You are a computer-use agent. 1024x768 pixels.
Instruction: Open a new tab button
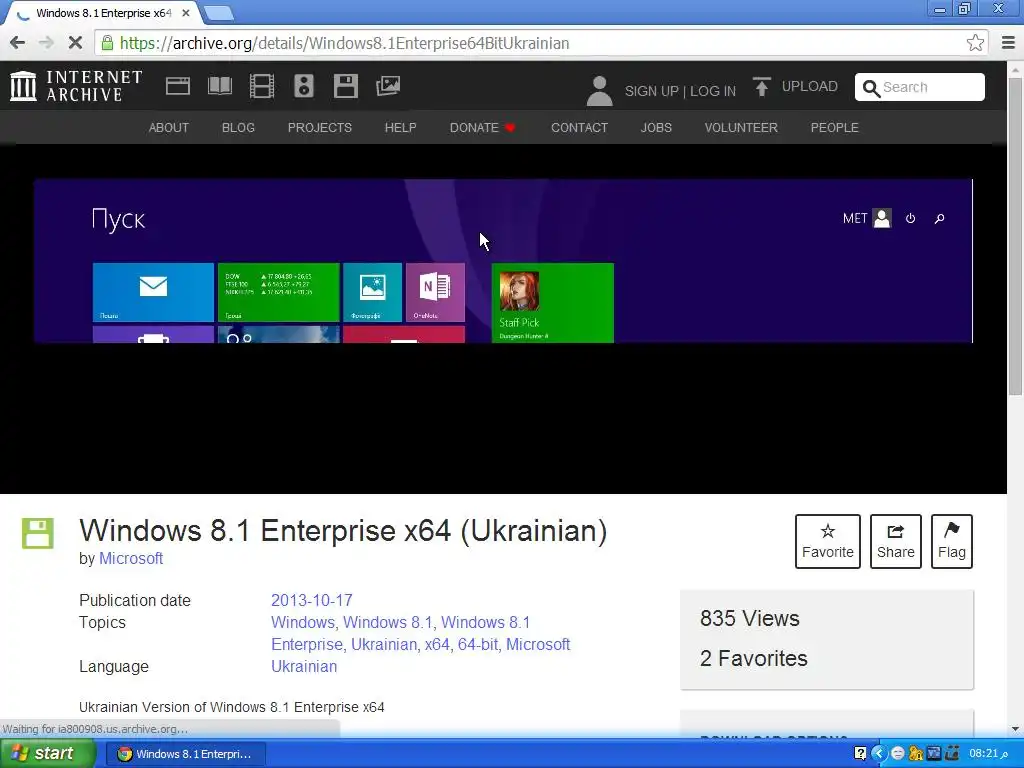218,13
